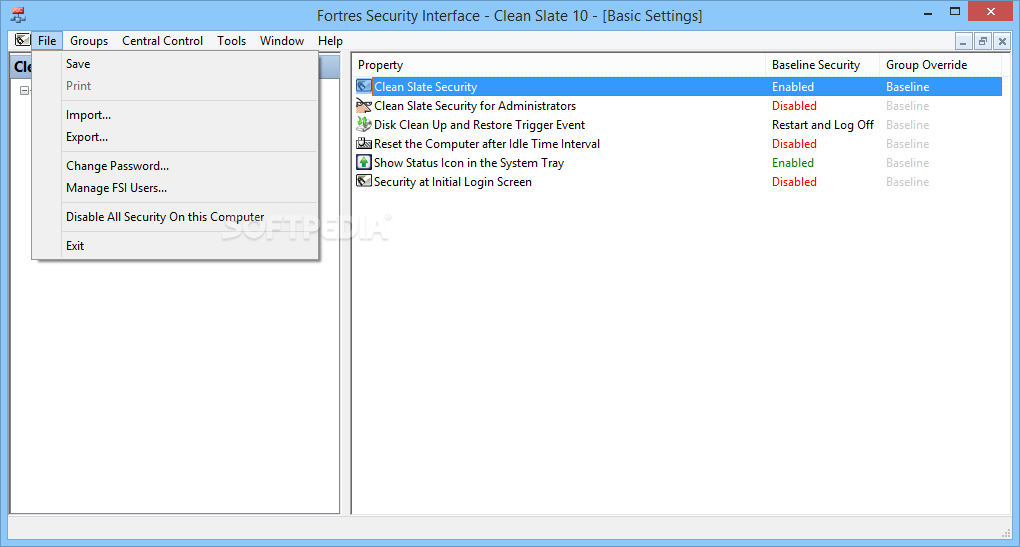1020x547 pixels.
Task: Click Disabled value for Security for Administrators
Action: pyautogui.click(x=794, y=105)
